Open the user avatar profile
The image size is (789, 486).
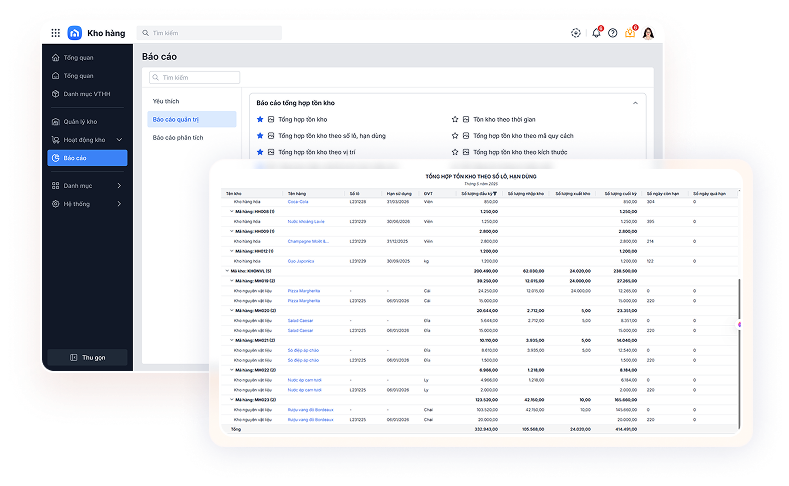click(x=649, y=33)
